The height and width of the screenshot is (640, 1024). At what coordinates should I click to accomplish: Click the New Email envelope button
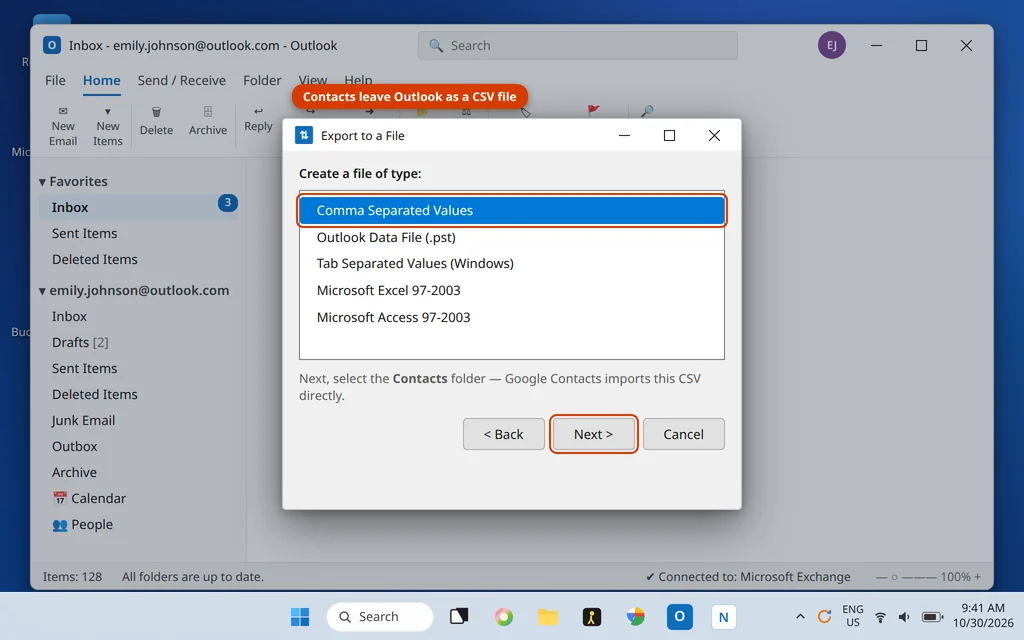coord(63,125)
